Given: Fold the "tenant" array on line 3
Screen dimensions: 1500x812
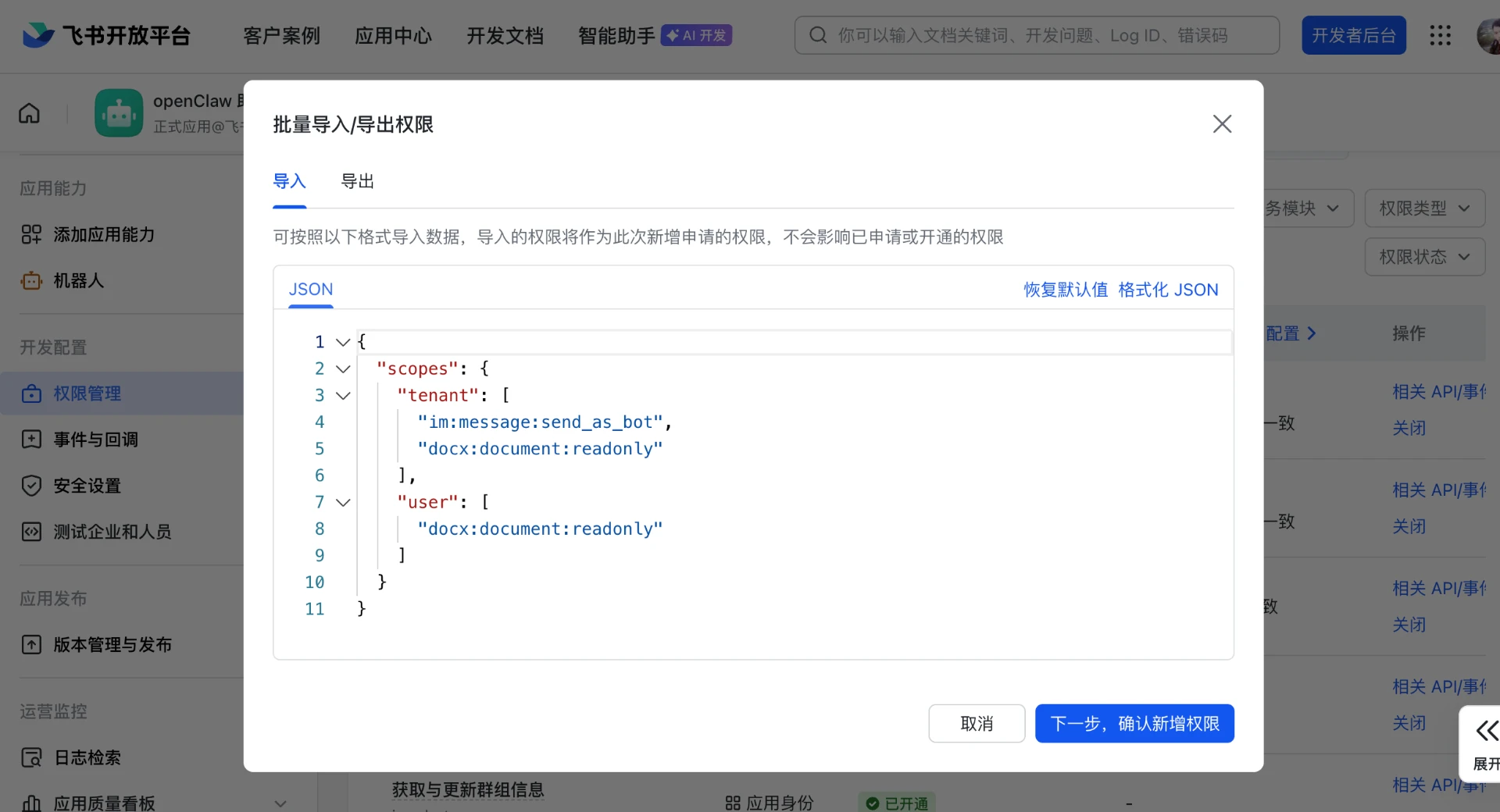Looking at the screenshot, I should coord(343,396).
